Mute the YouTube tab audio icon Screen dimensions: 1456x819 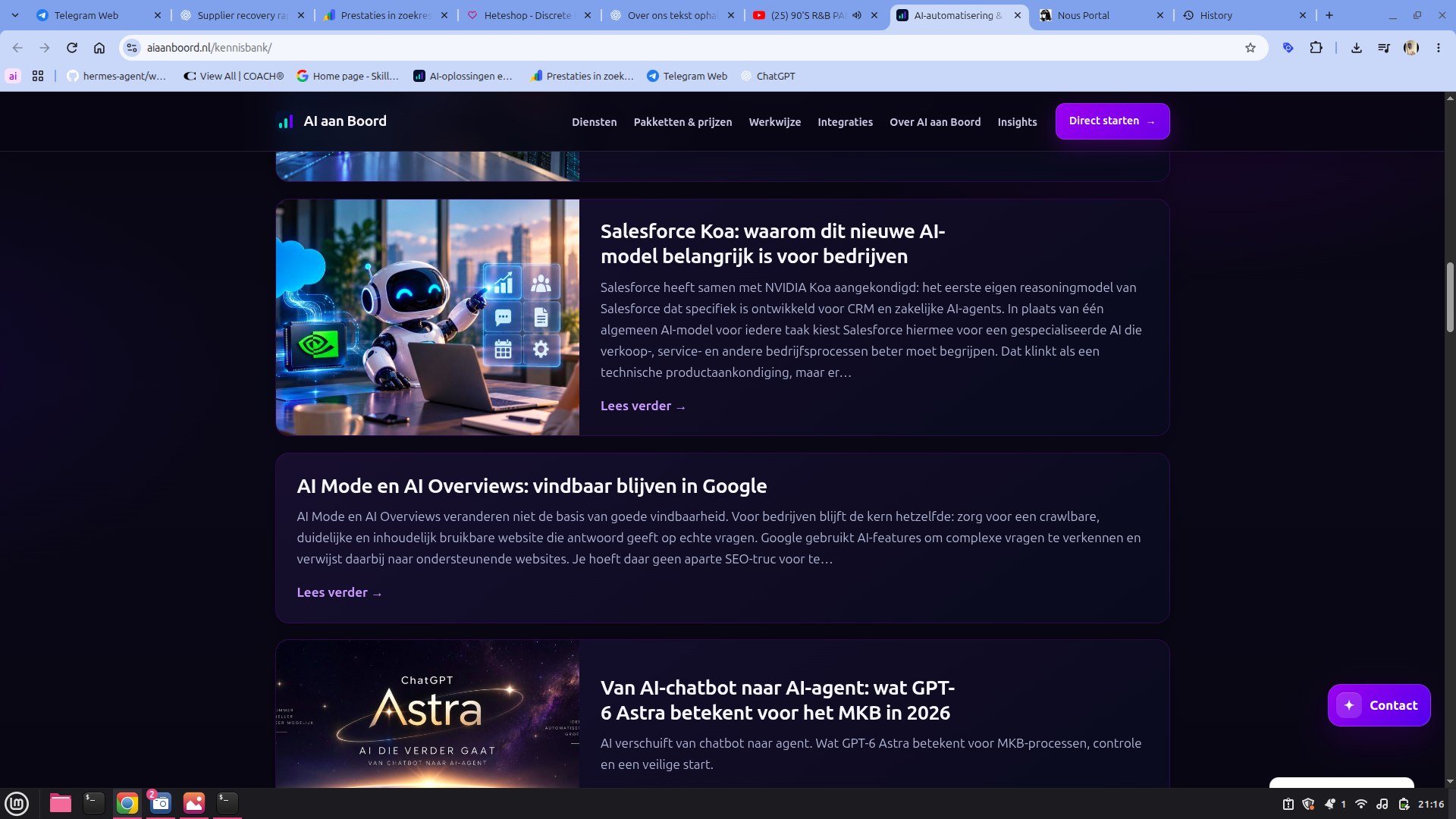[857, 15]
